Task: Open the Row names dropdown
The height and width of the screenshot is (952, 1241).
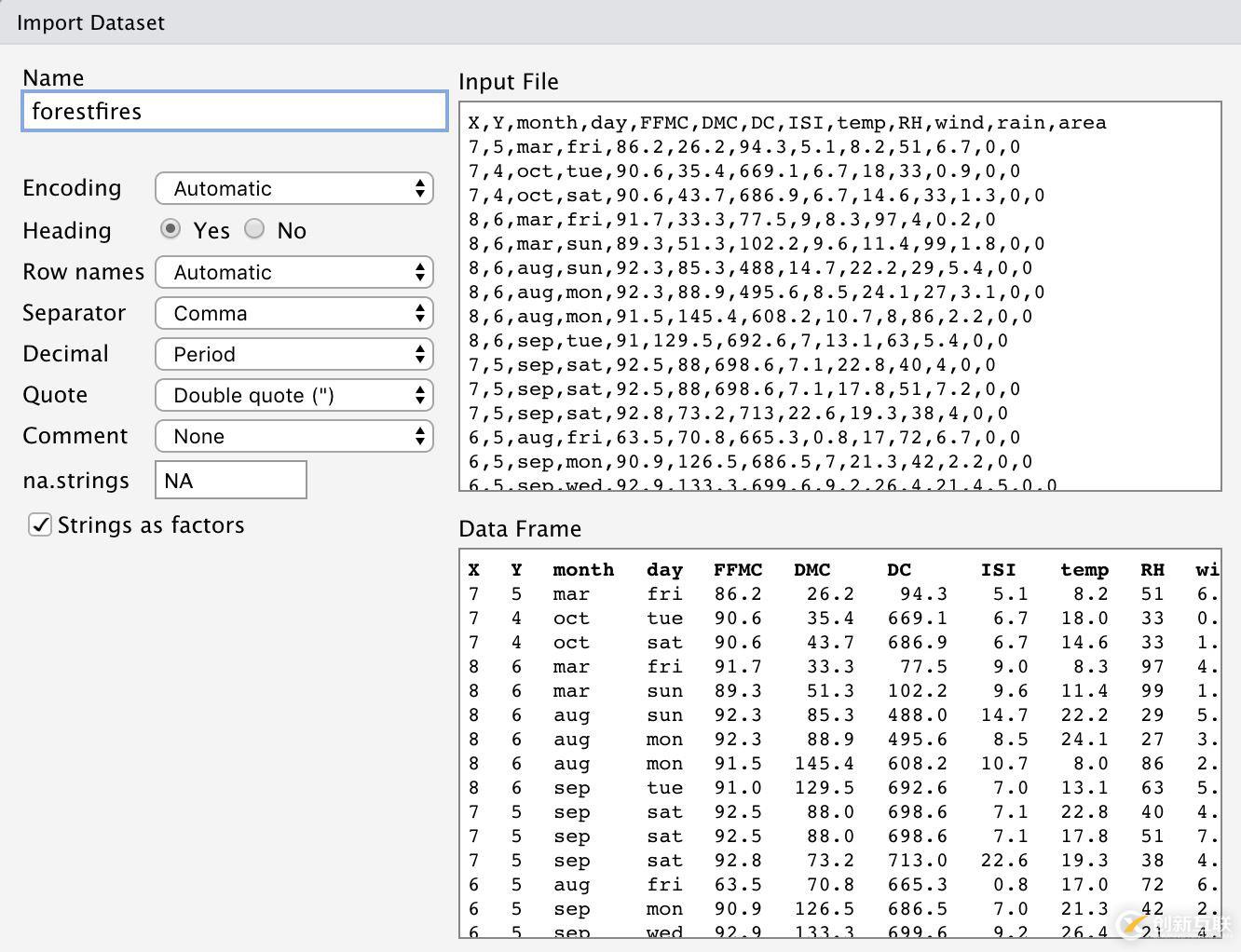Action: (x=293, y=273)
